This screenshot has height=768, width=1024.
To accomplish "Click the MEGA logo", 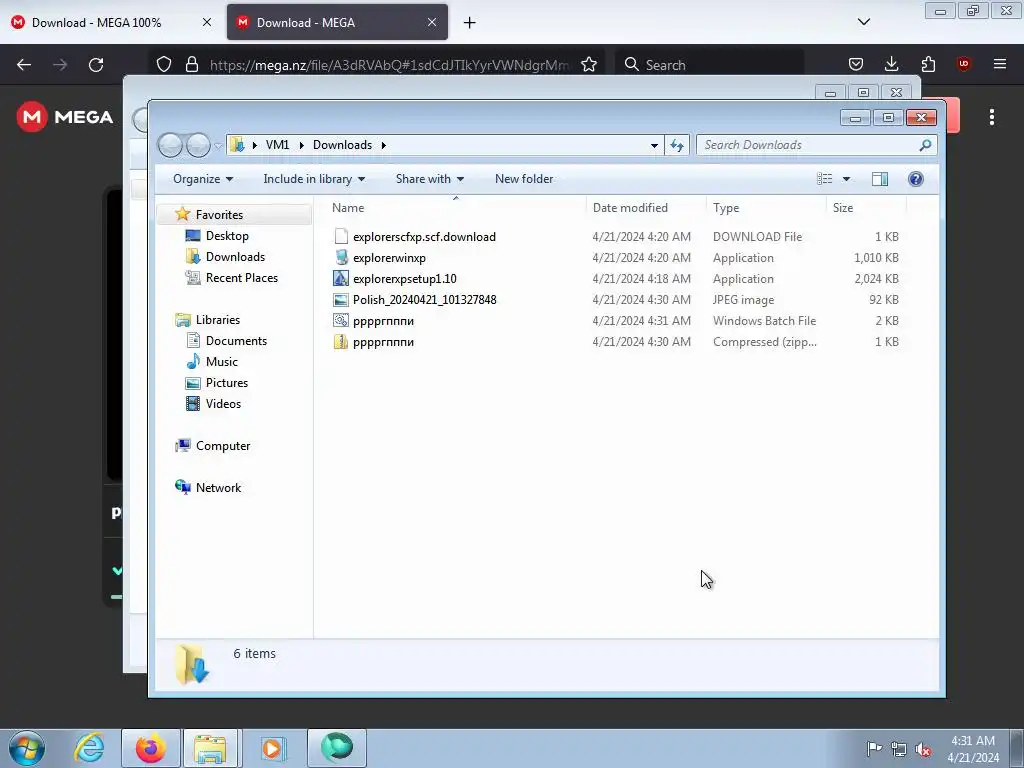I will pyautogui.click(x=65, y=117).
